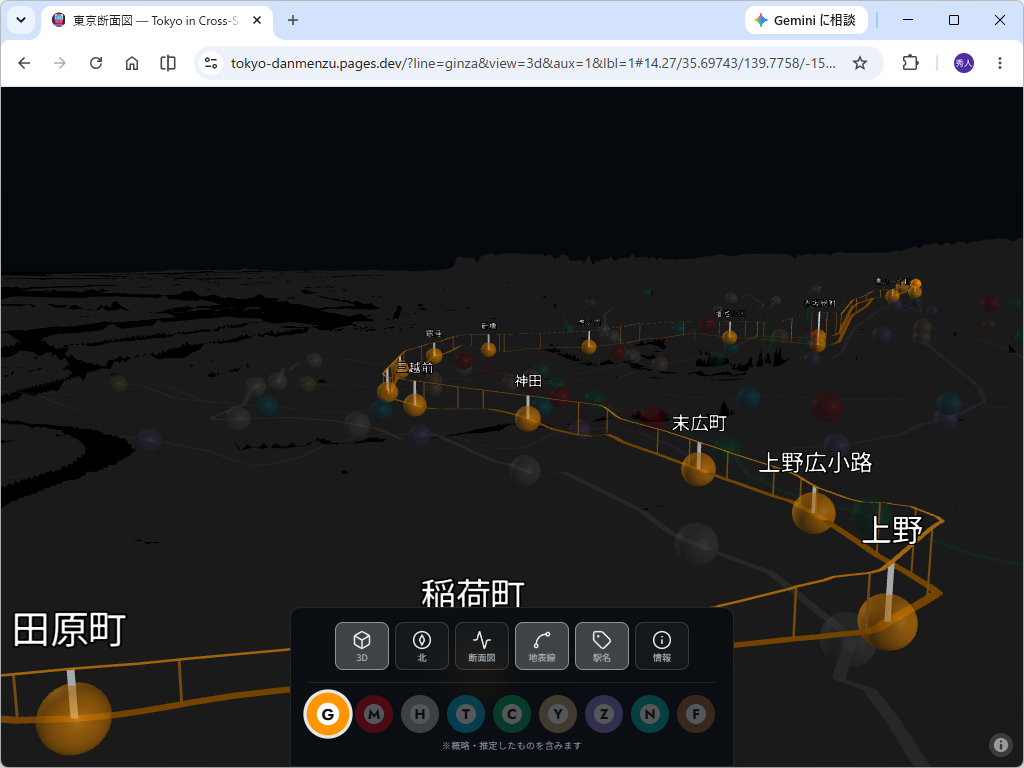Select the 東京断面図 Tokyo in Cross-Section tab
1024x768 pixels.
tap(157, 20)
